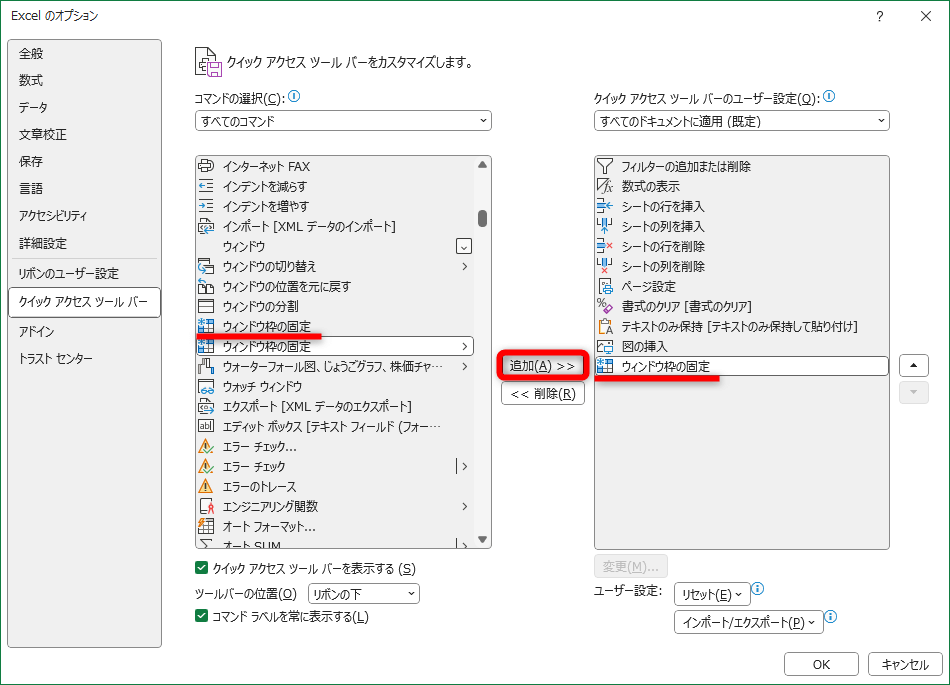The height and width of the screenshot is (685, 950).
Task: Open ツールバーの位置 dropdown showing リボンの下
Action: (364, 594)
